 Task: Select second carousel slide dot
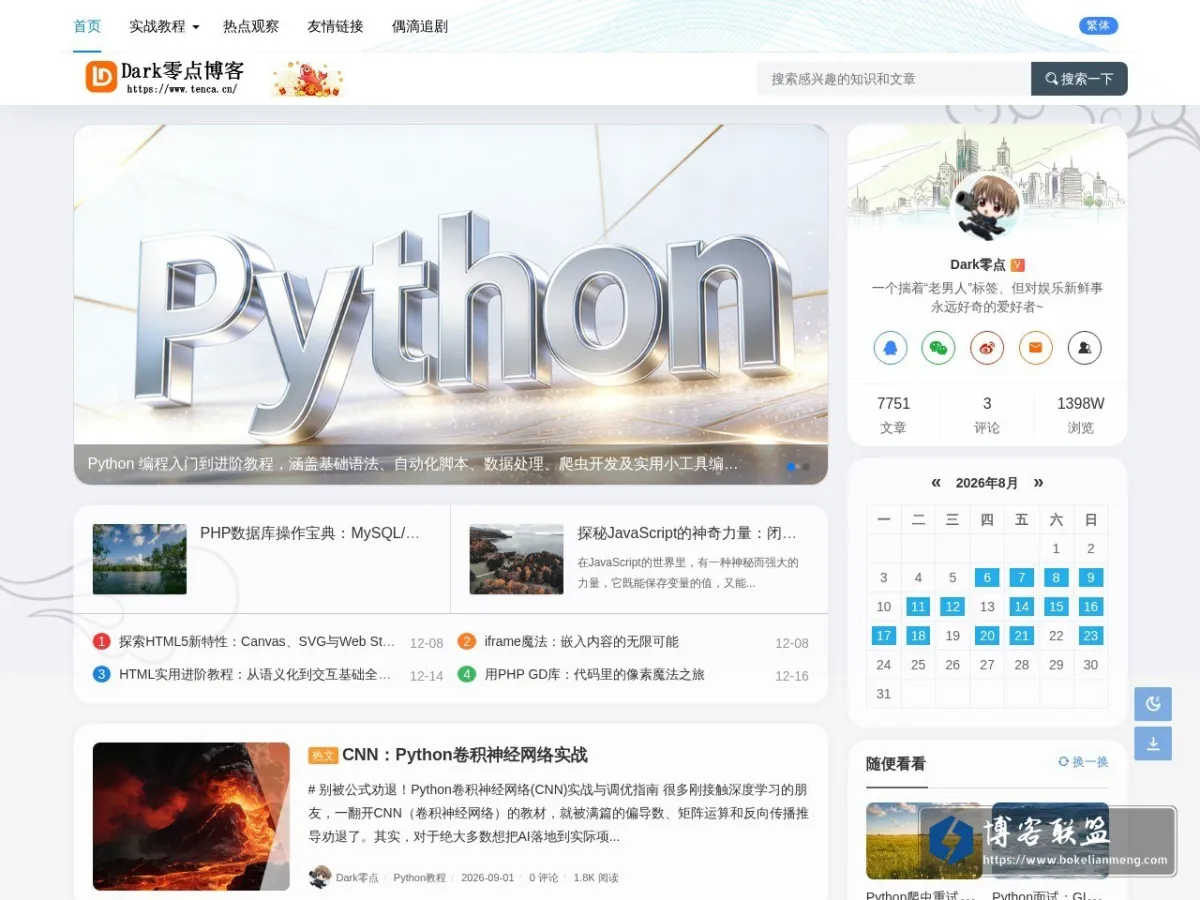[x=806, y=466]
